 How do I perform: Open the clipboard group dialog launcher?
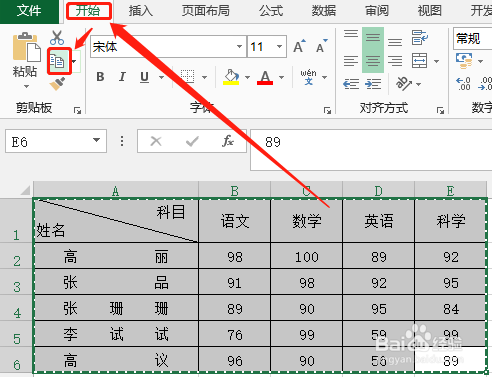[x=77, y=110]
